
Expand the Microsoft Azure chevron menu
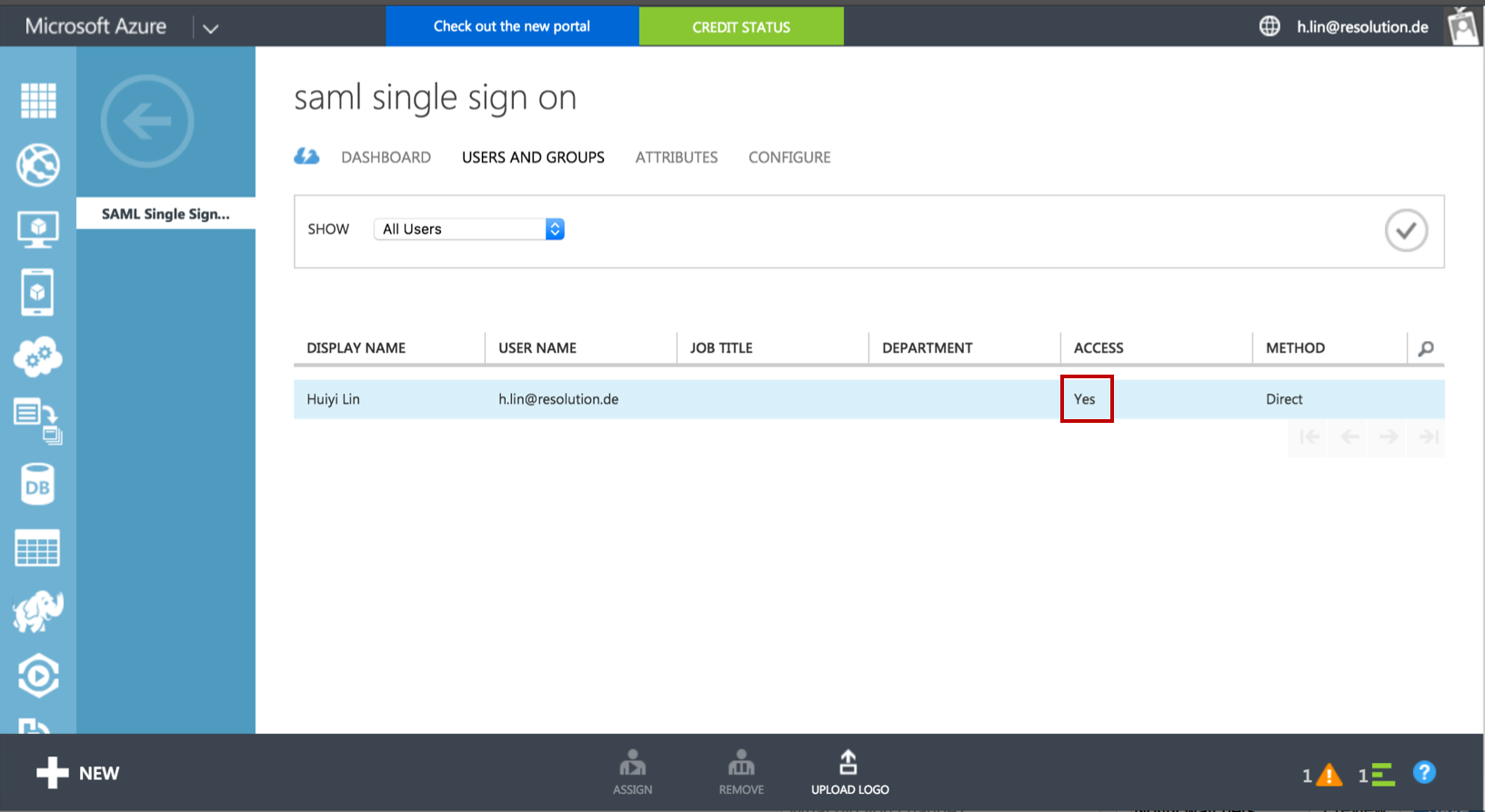click(211, 28)
